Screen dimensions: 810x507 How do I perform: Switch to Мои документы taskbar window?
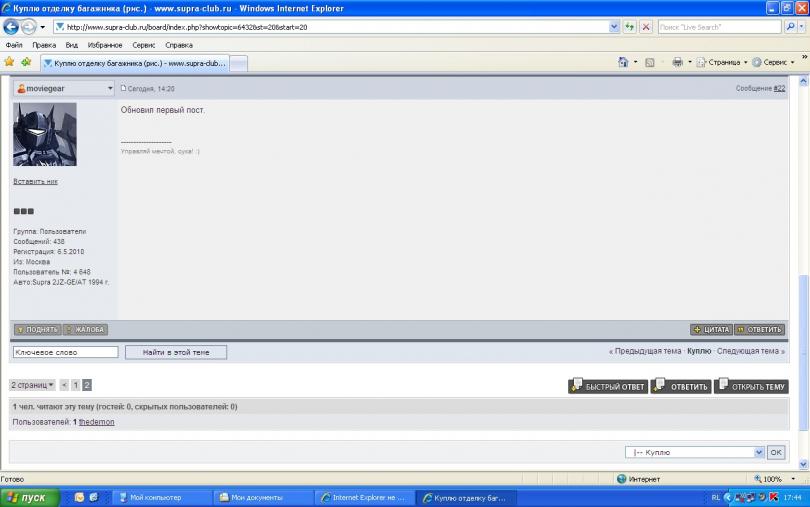[263, 498]
